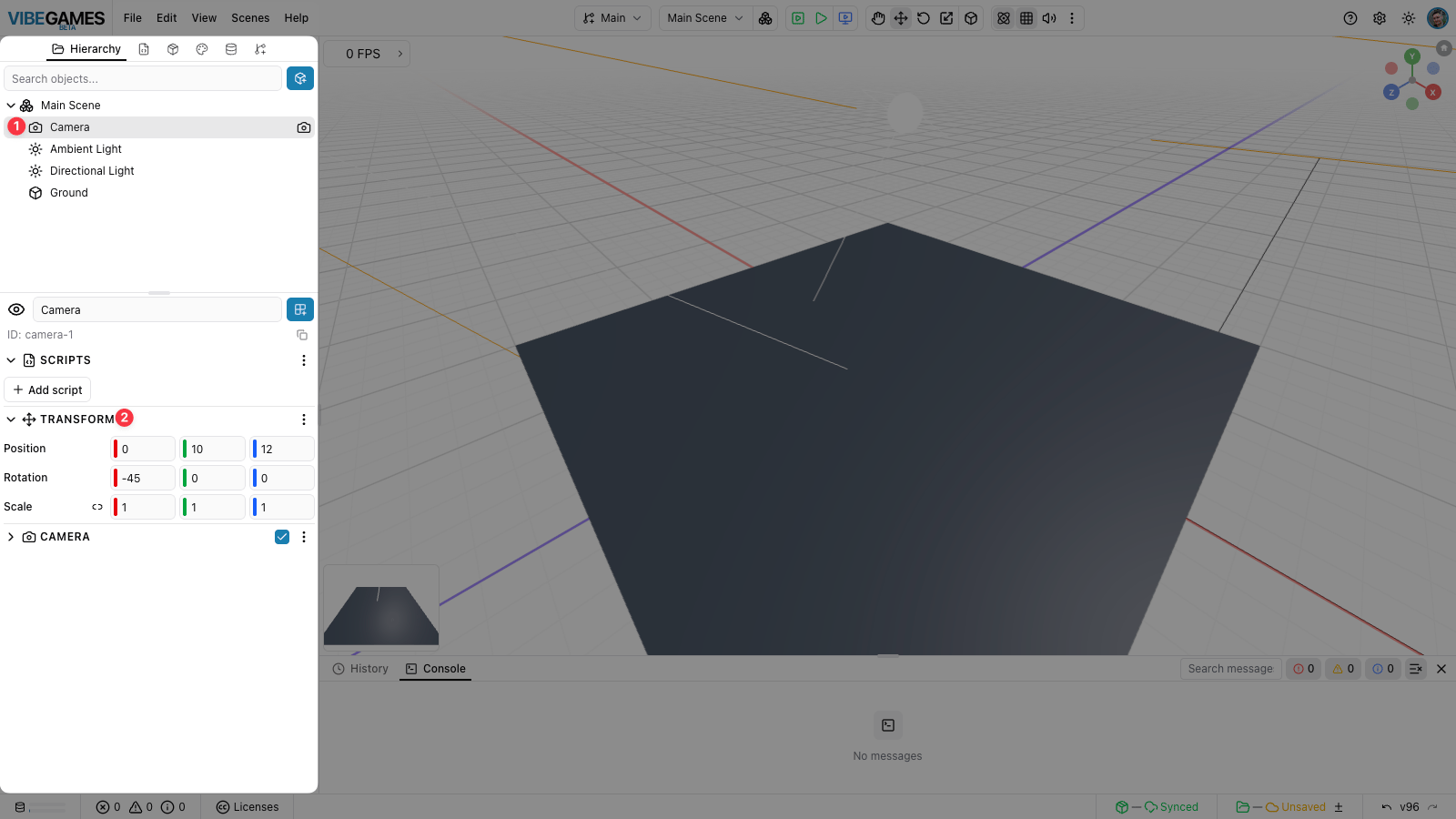1456x819 pixels.
Task: Click the Position X input field
Action: click(143, 449)
